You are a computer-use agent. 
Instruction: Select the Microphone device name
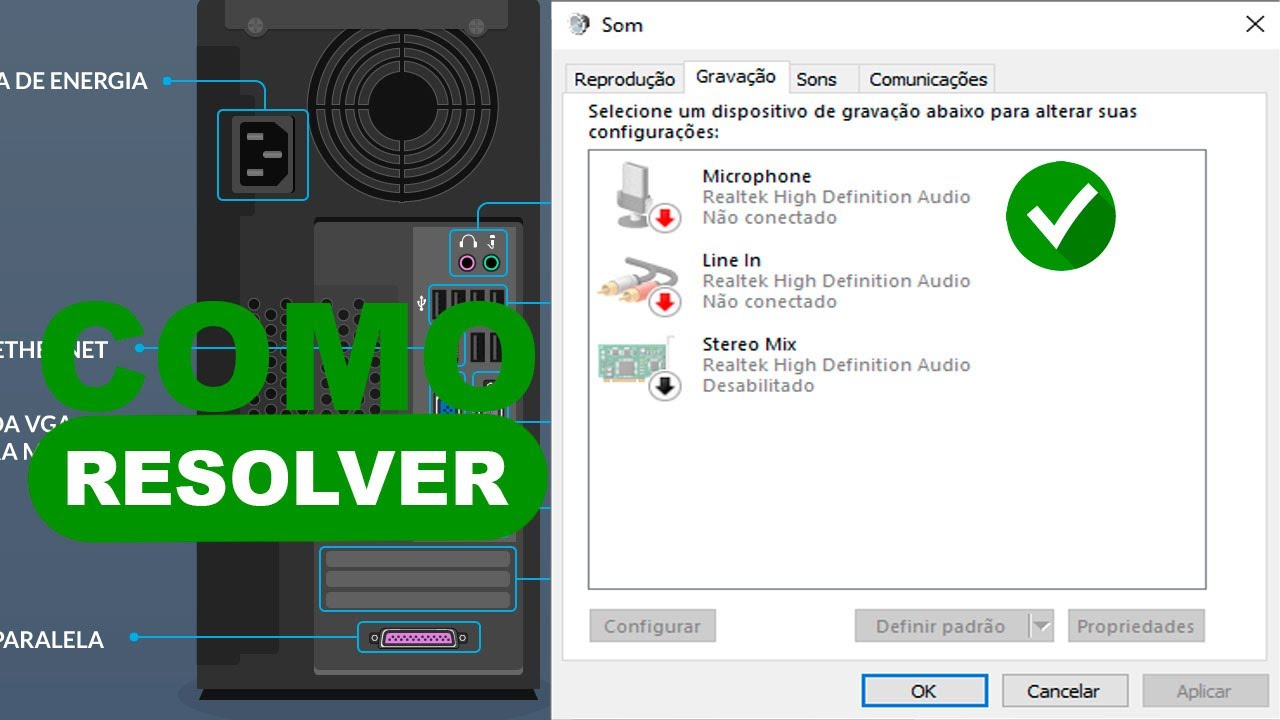pyautogui.click(x=757, y=176)
